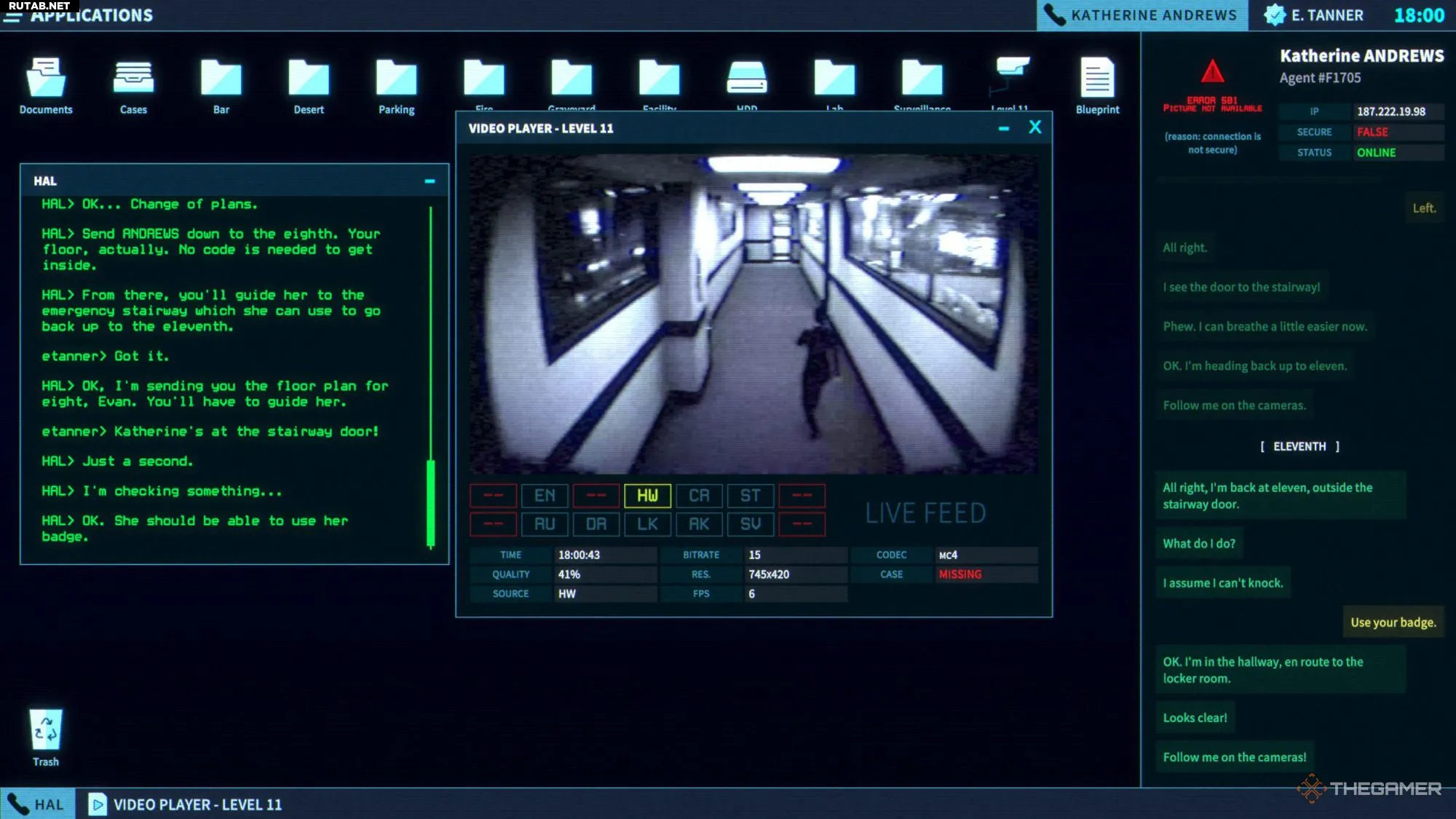1456x819 pixels.
Task: Click the live feed video image
Action: [x=753, y=314]
